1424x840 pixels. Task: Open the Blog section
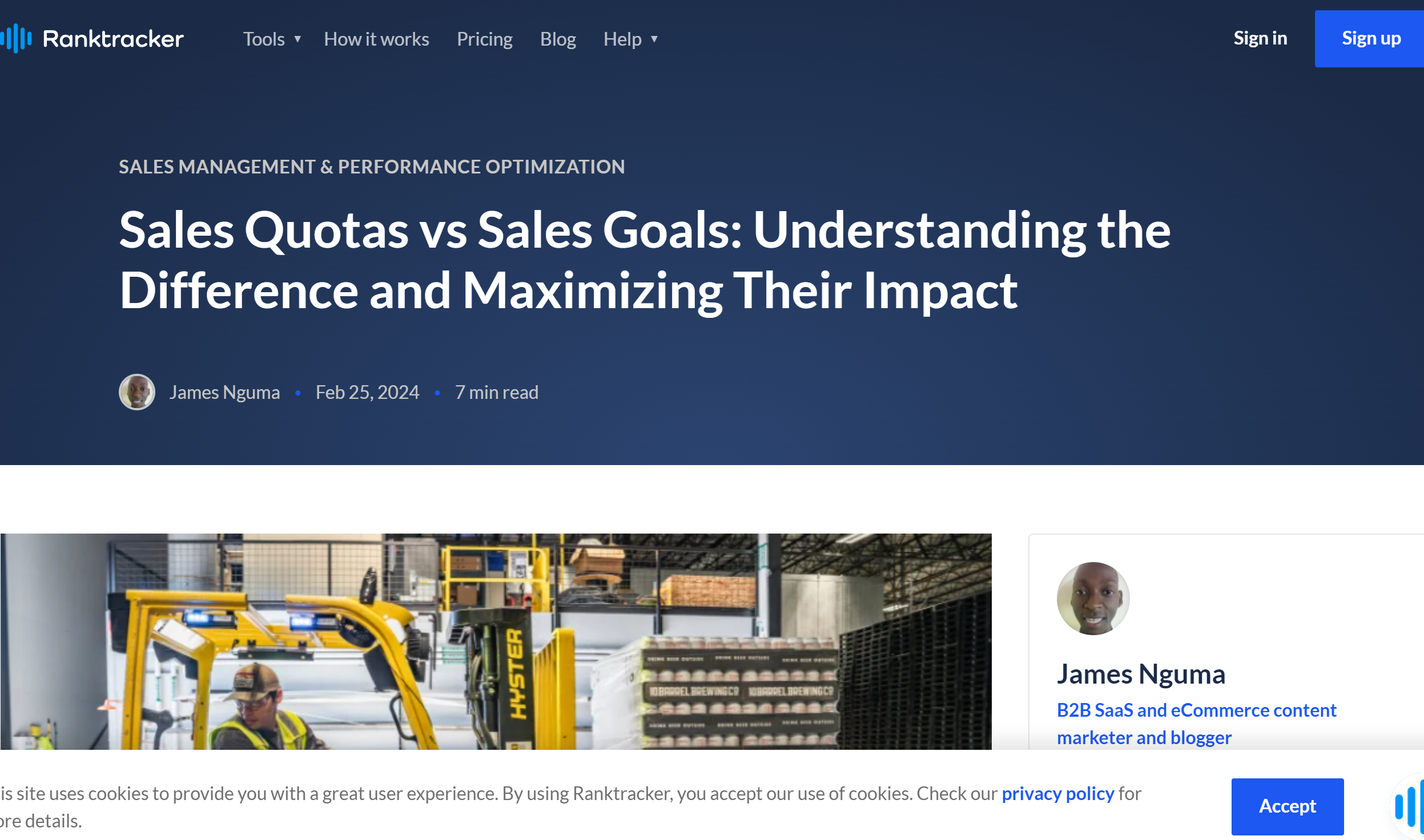click(558, 39)
